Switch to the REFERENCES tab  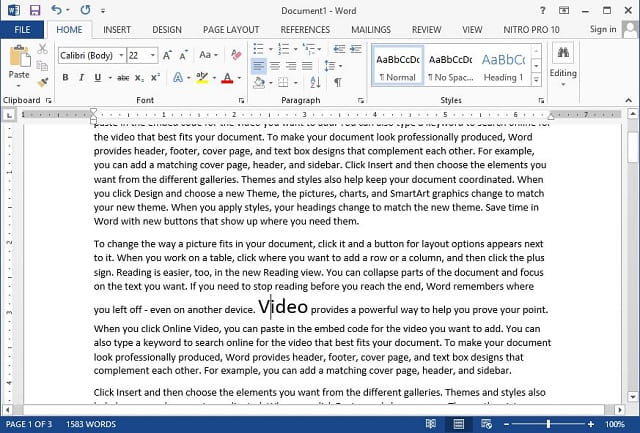point(305,30)
